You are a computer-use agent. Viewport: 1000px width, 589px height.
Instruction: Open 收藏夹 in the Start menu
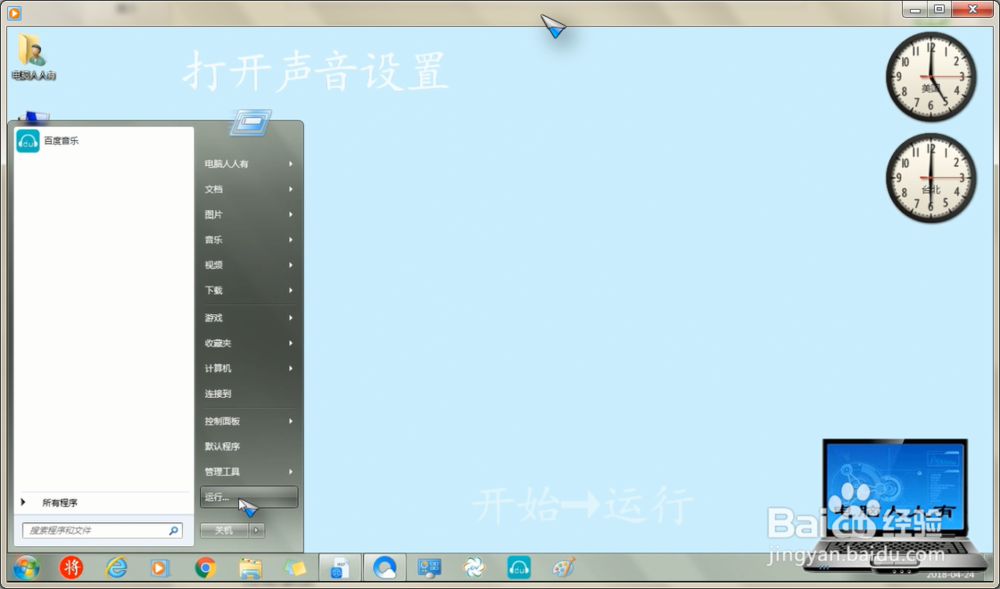(x=249, y=343)
